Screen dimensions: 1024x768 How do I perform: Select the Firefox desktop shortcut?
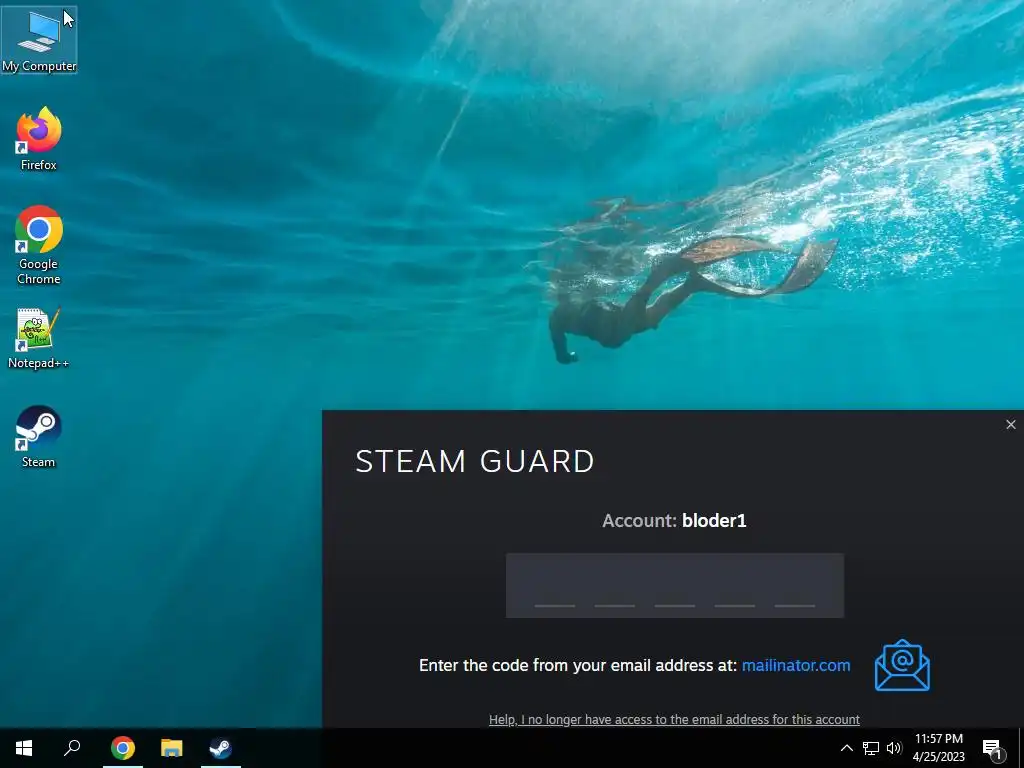pyautogui.click(x=39, y=138)
